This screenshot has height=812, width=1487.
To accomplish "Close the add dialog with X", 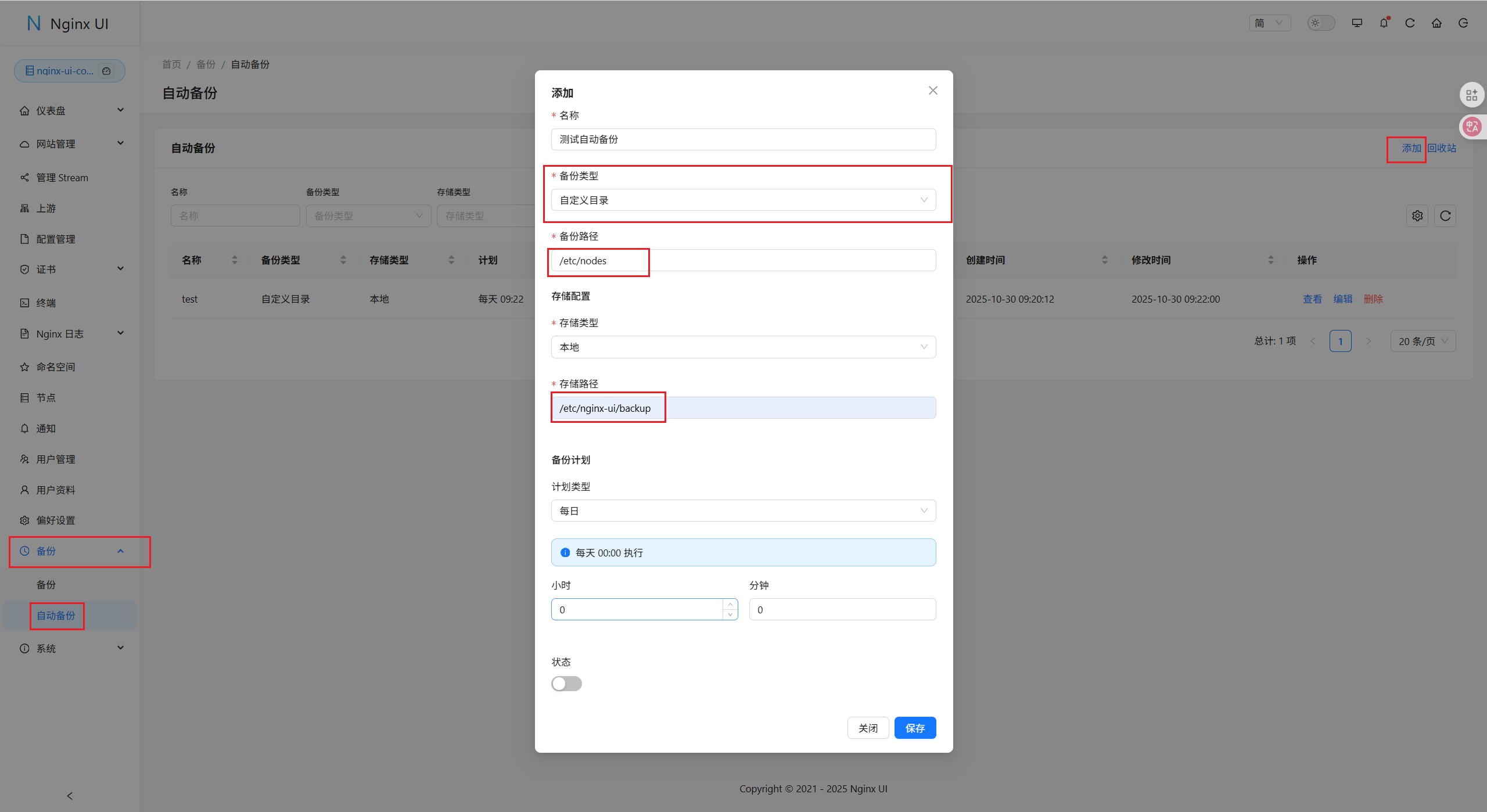I will (933, 91).
